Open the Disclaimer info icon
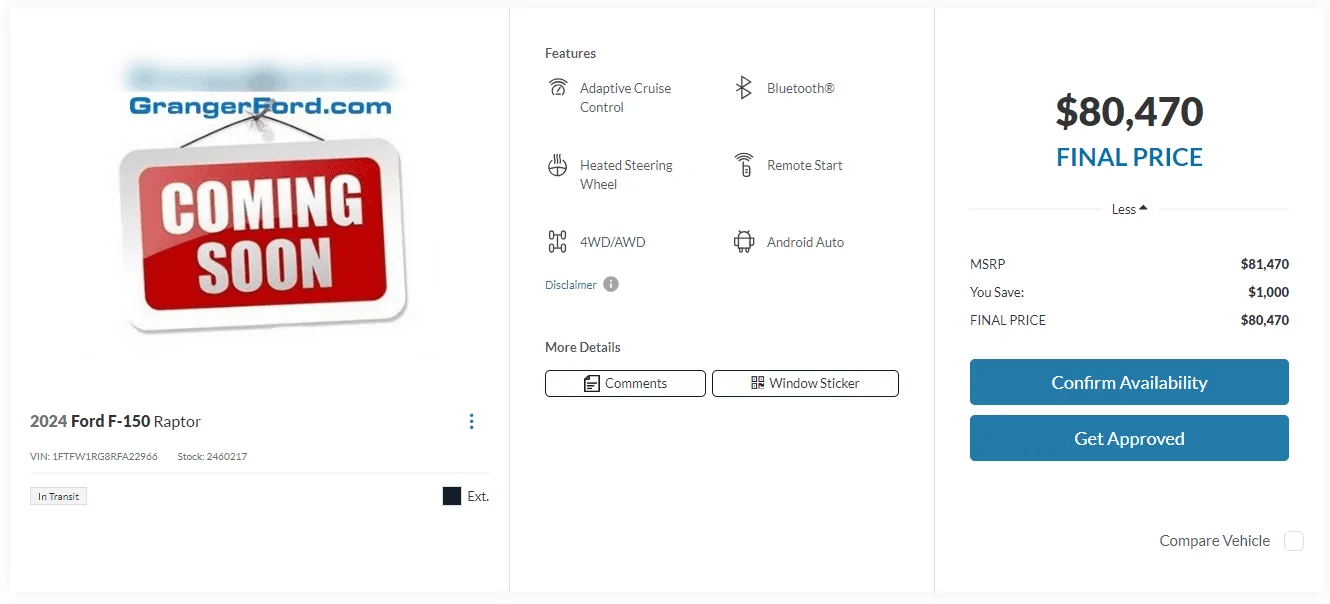This screenshot has width=1330, height=604. (611, 284)
